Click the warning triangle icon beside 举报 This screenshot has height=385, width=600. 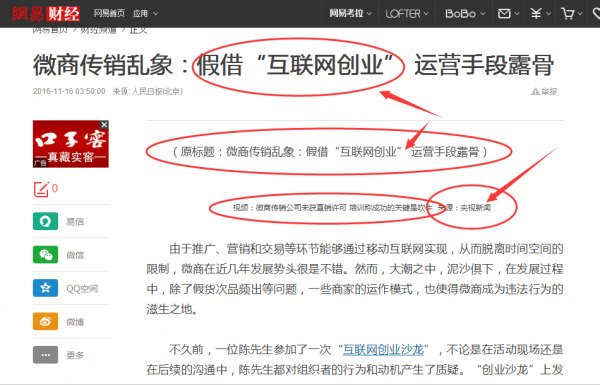tap(535, 91)
